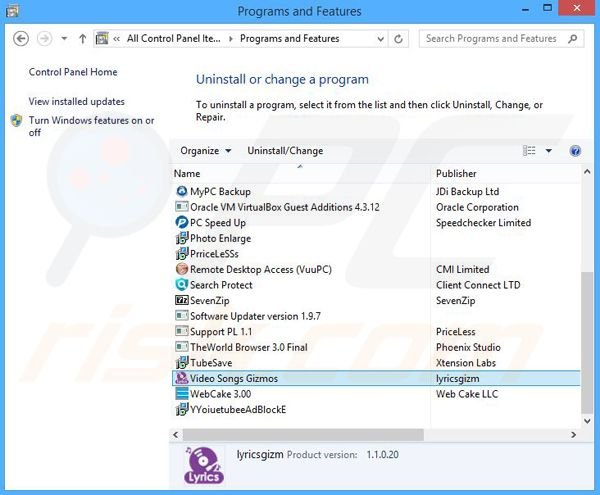
Task: Click the PrriceLeSSs installer icon
Action: click(x=181, y=254)
